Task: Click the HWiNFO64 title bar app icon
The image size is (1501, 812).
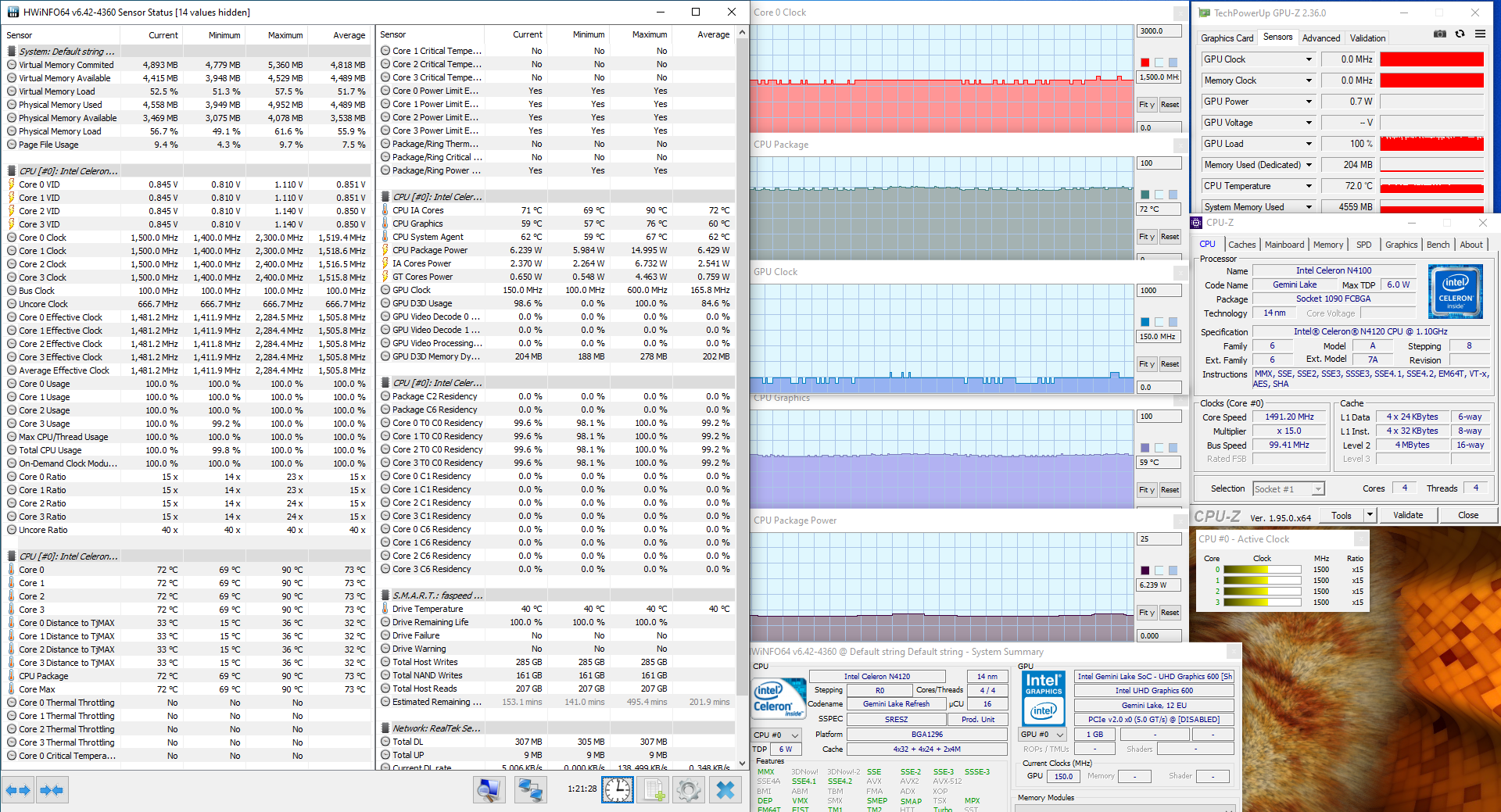Action: [x=13, y=12]
